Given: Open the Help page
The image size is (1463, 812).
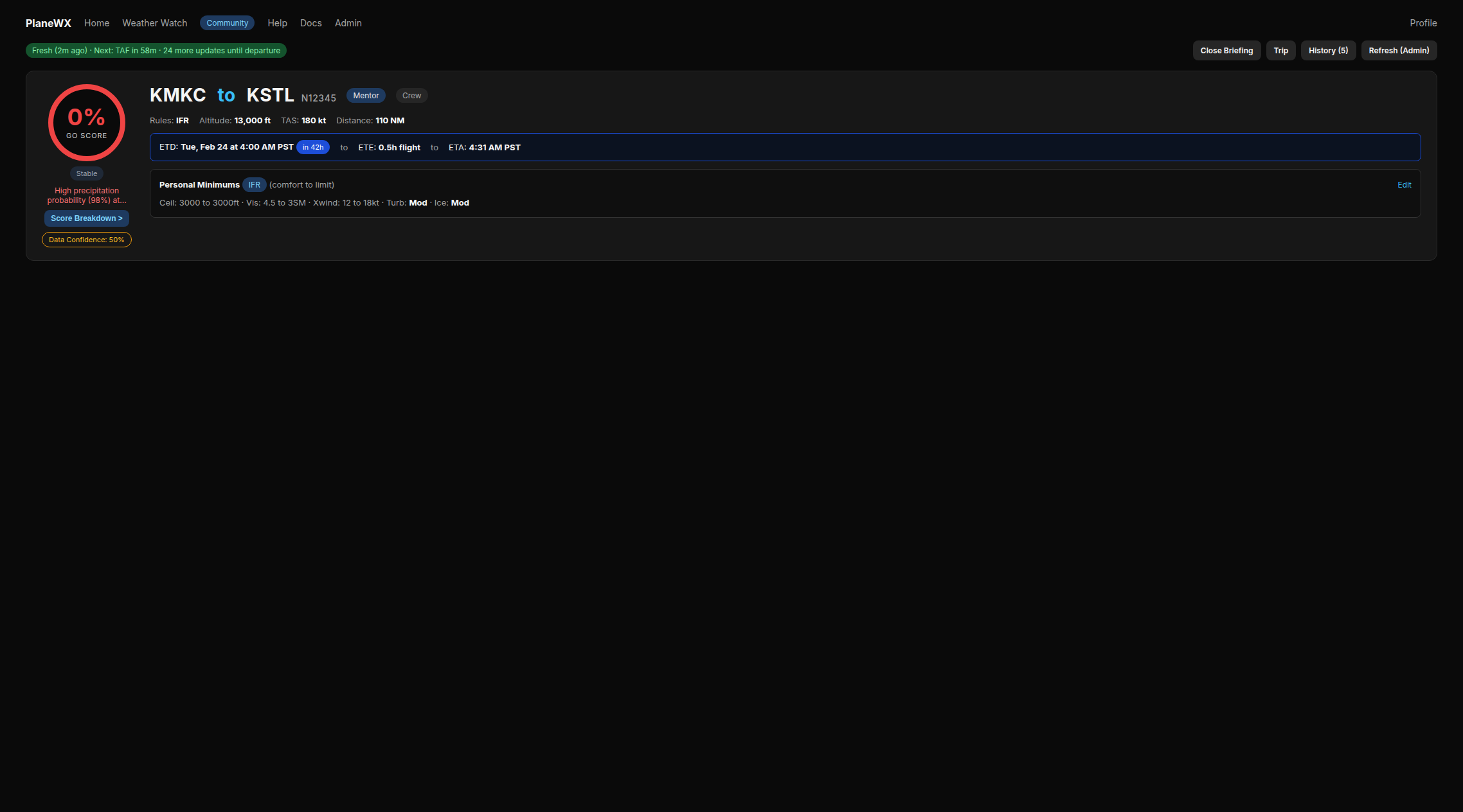Looking at the screenshot, I should (x=277, y=23).
